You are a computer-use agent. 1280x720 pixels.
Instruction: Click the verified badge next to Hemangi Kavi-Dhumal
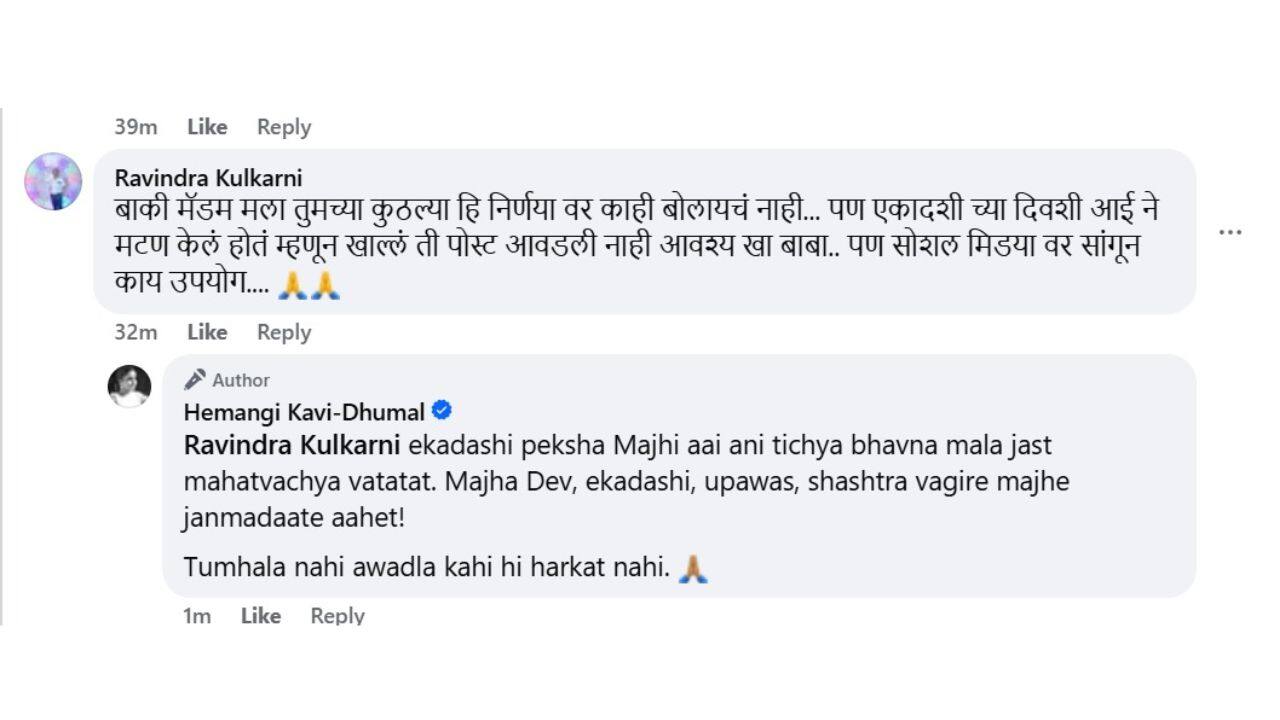coord(441,408)
